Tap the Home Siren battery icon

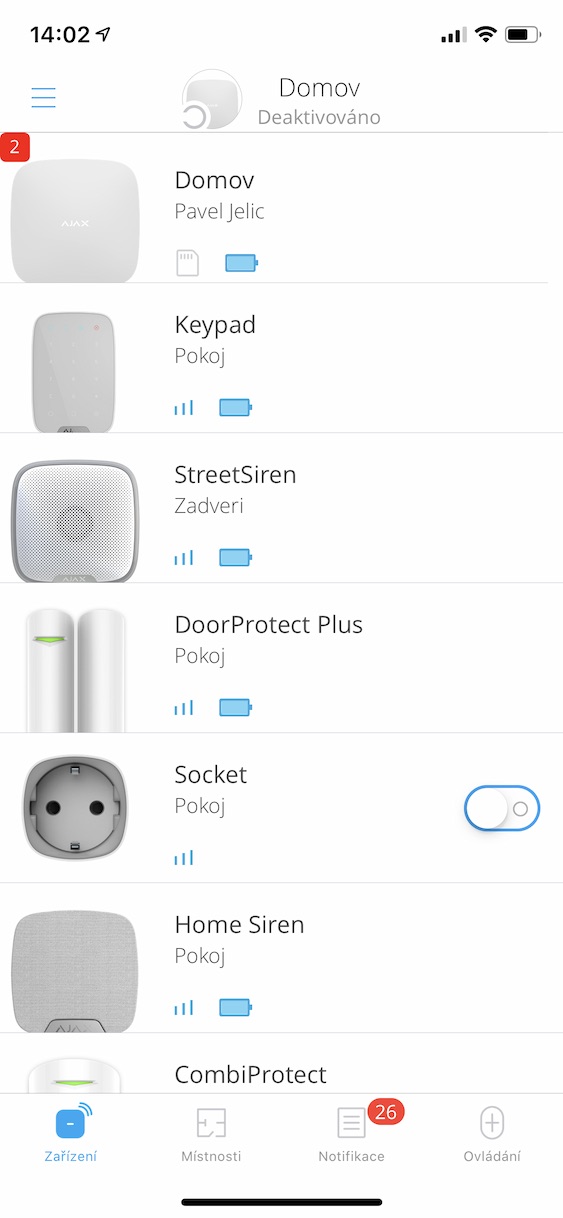[236, 1007]
